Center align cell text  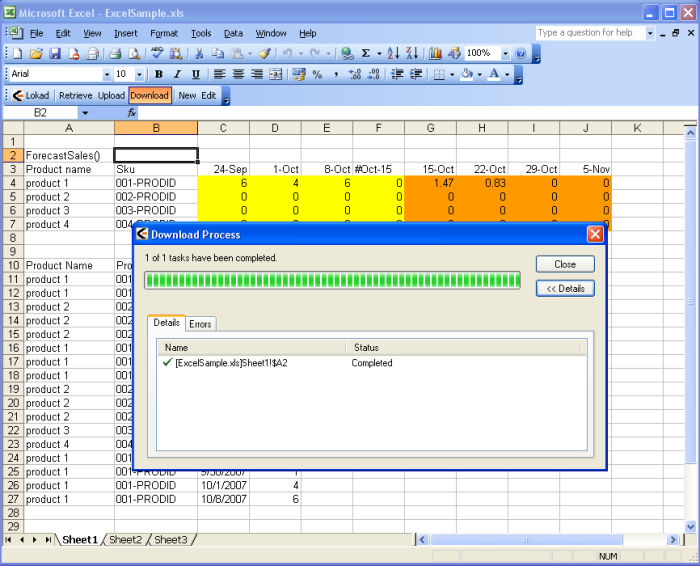238,75
